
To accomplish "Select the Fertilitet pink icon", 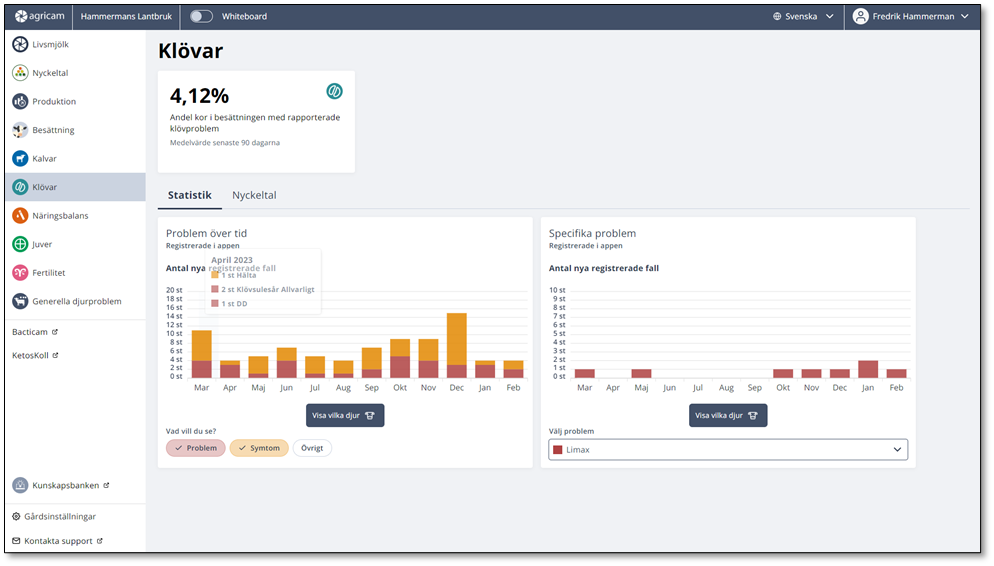I will (20, 272).
